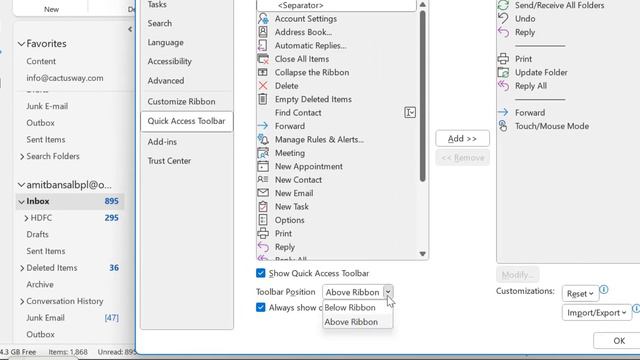640x360 pixels.
Task: Open Inbox folder with 895 unread
Action: point(70,201)
